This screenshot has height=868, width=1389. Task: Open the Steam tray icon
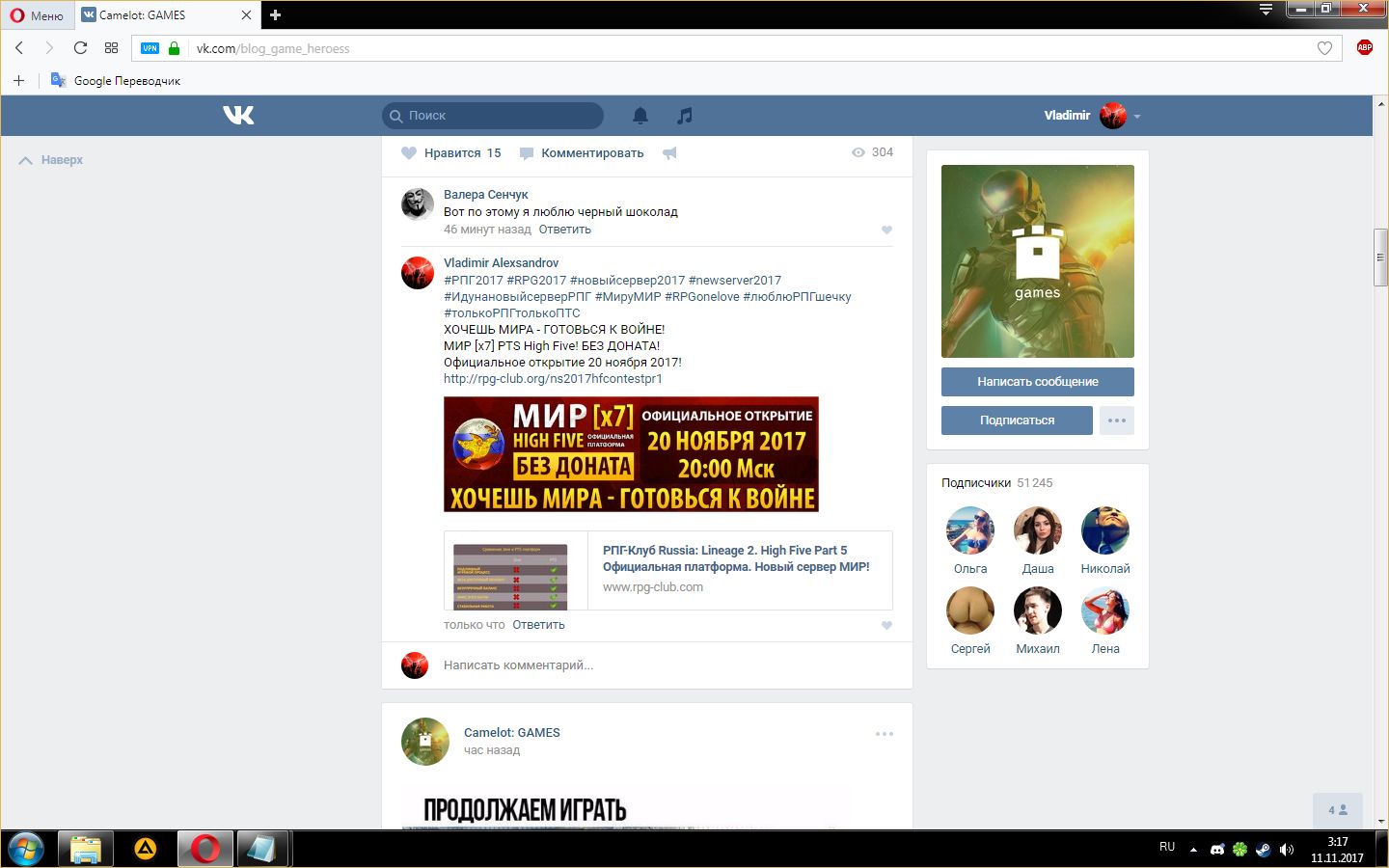[x=1263, y=850]
